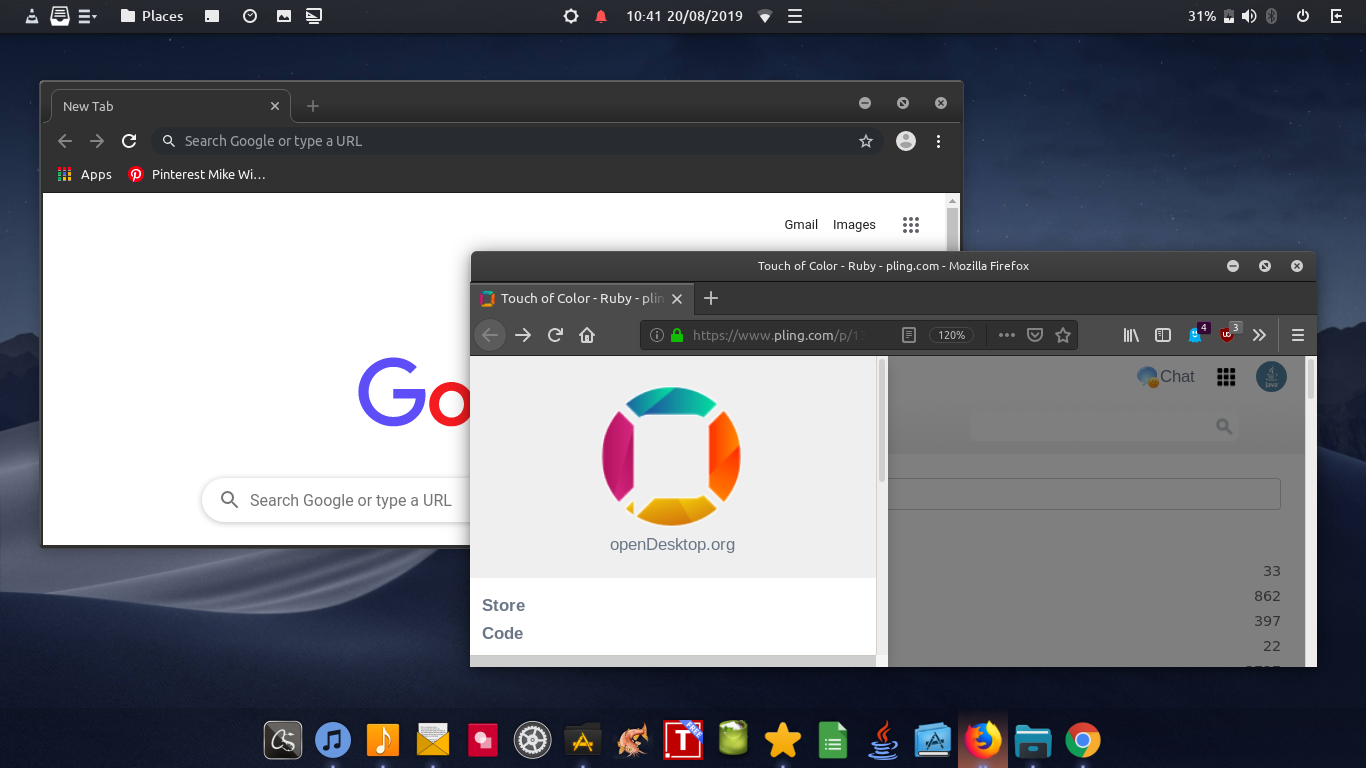The height and width of the screenshot is (768, 1366).
Task: Open the red notification bell
Action: click(x=601, y=16)
